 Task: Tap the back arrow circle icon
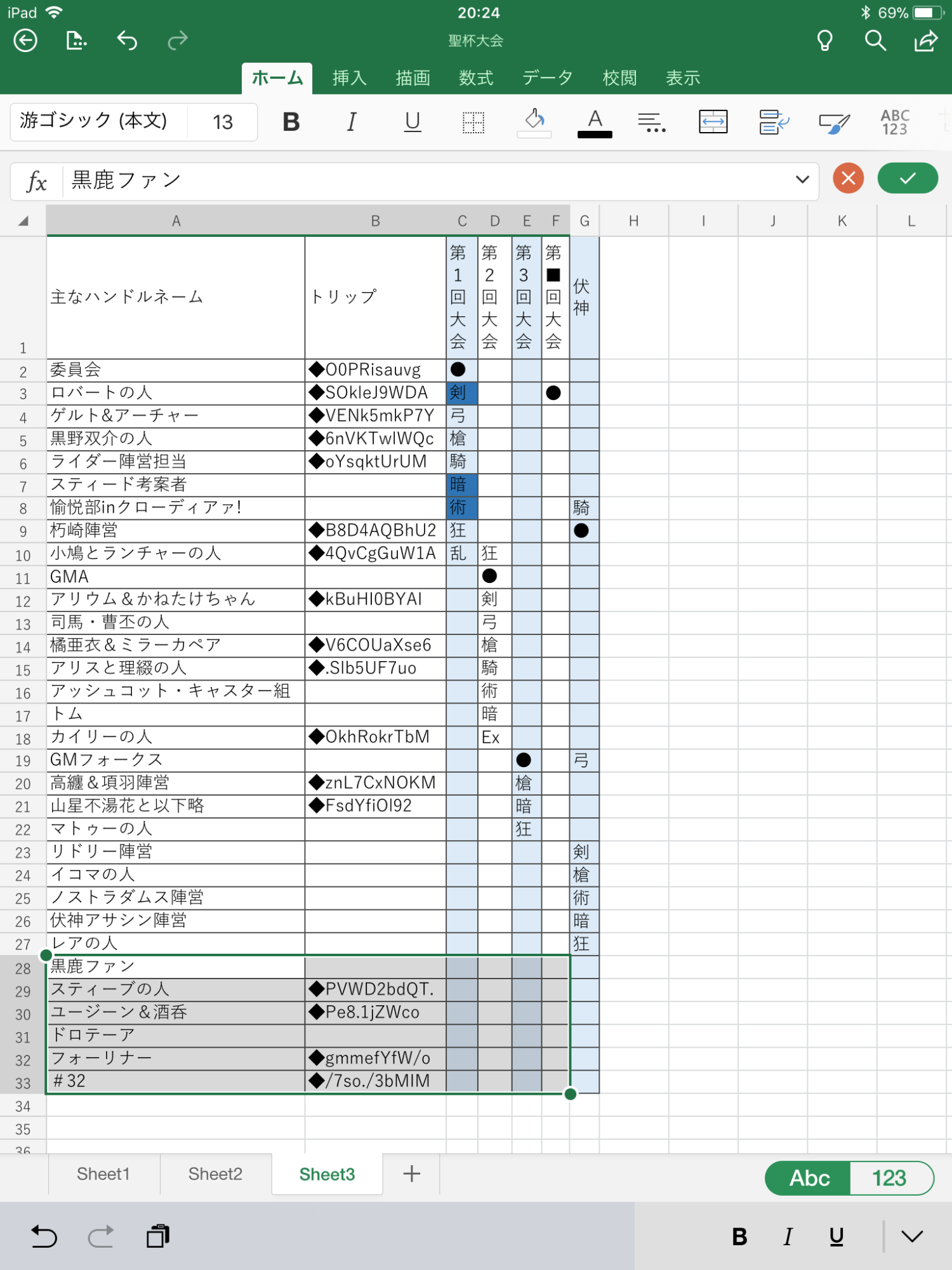[25, 41]
